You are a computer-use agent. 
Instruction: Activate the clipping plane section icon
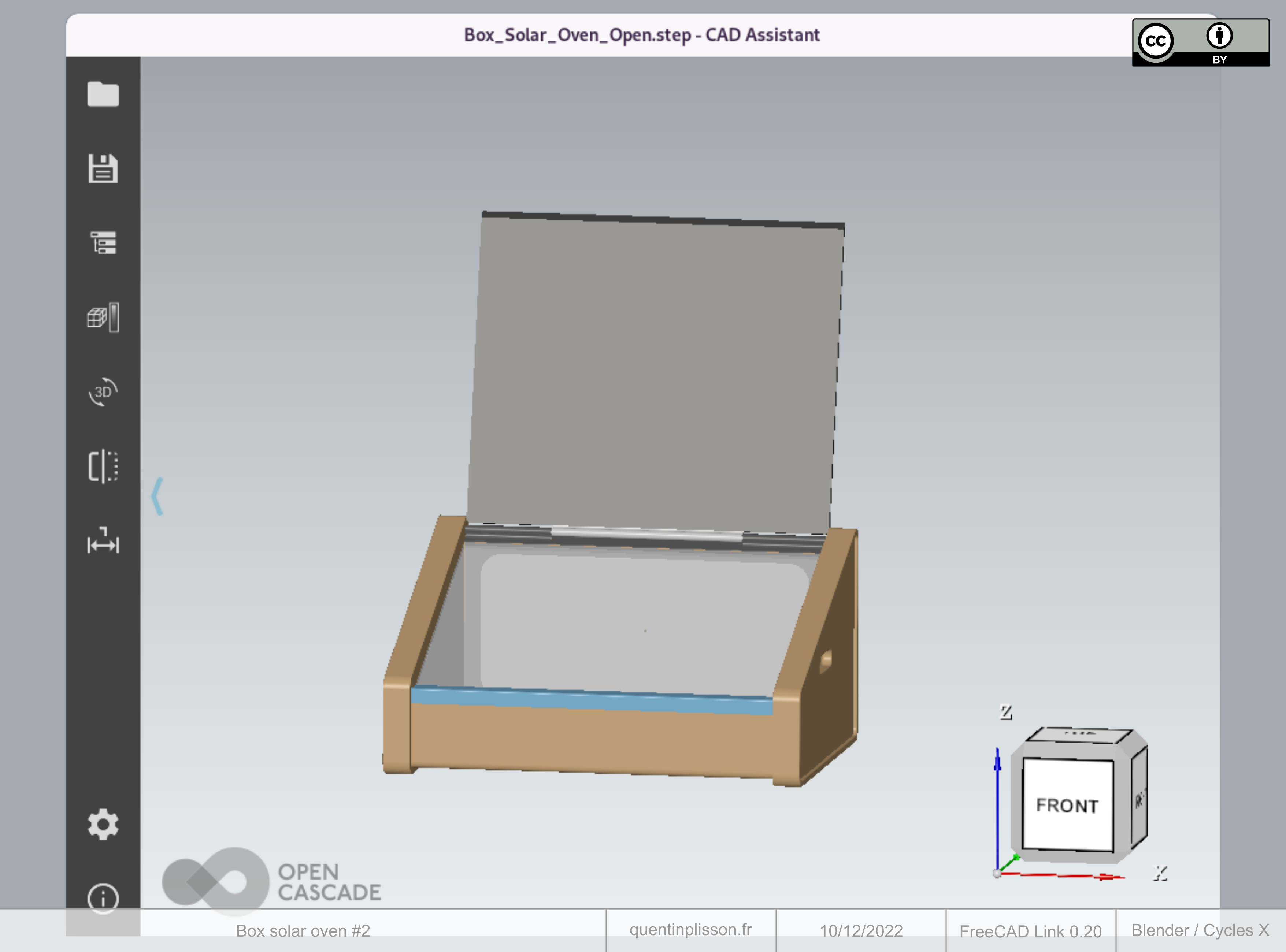pyautogui.click(x=103, y=466)
